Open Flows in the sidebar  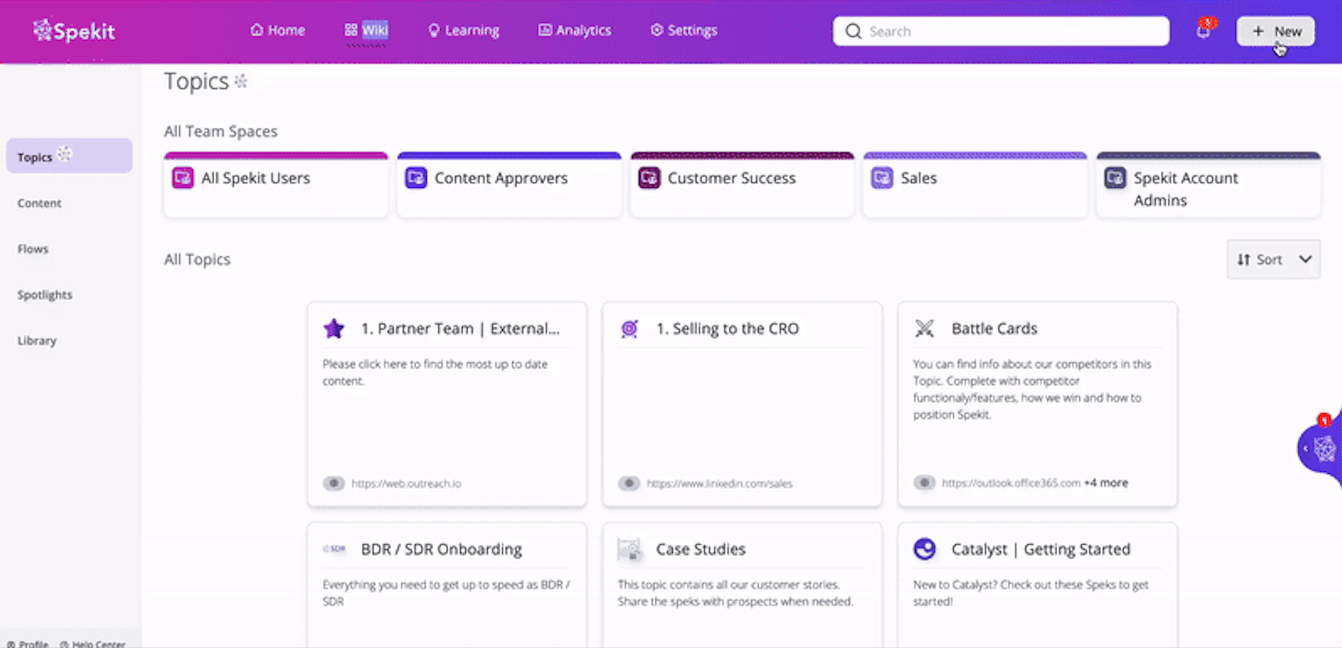click(x=33, y=249)
